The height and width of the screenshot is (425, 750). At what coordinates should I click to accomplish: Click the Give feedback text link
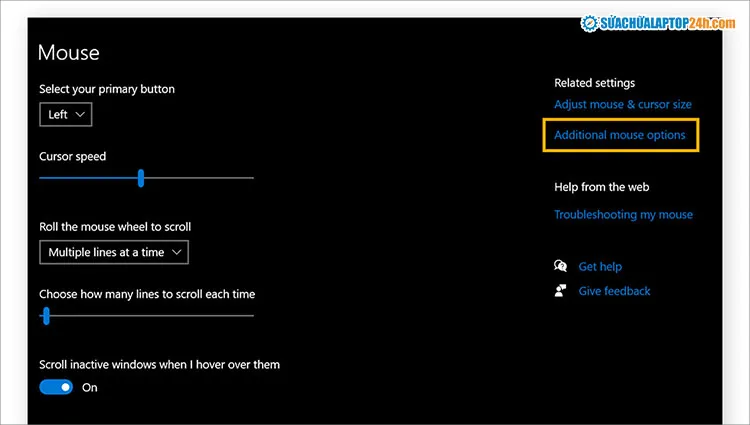[x=614, y=291]
